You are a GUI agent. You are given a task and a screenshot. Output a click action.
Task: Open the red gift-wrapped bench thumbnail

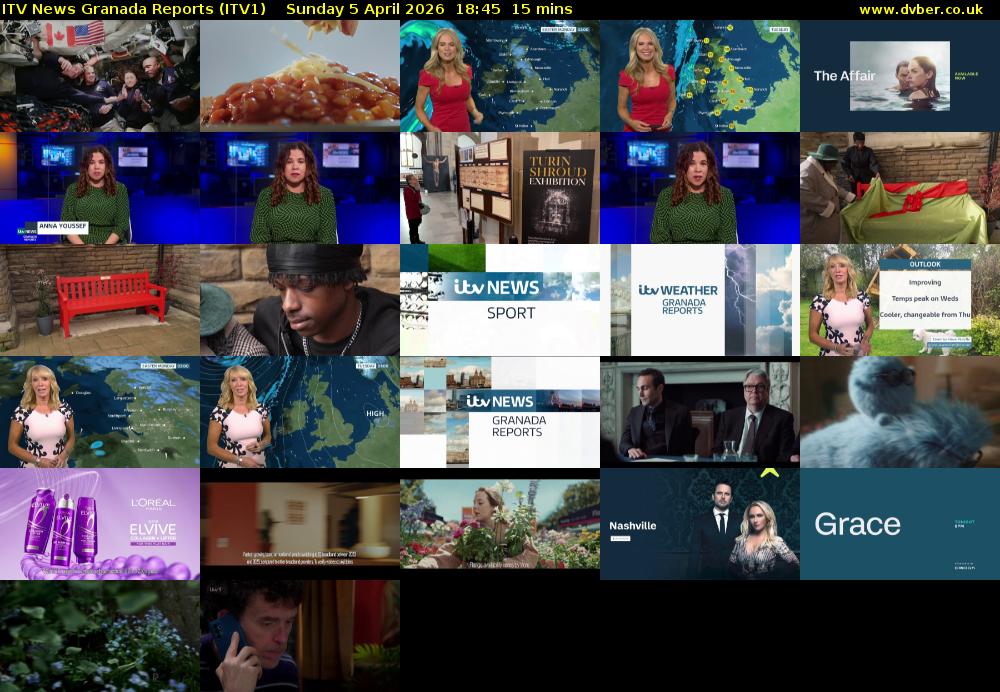900,188
